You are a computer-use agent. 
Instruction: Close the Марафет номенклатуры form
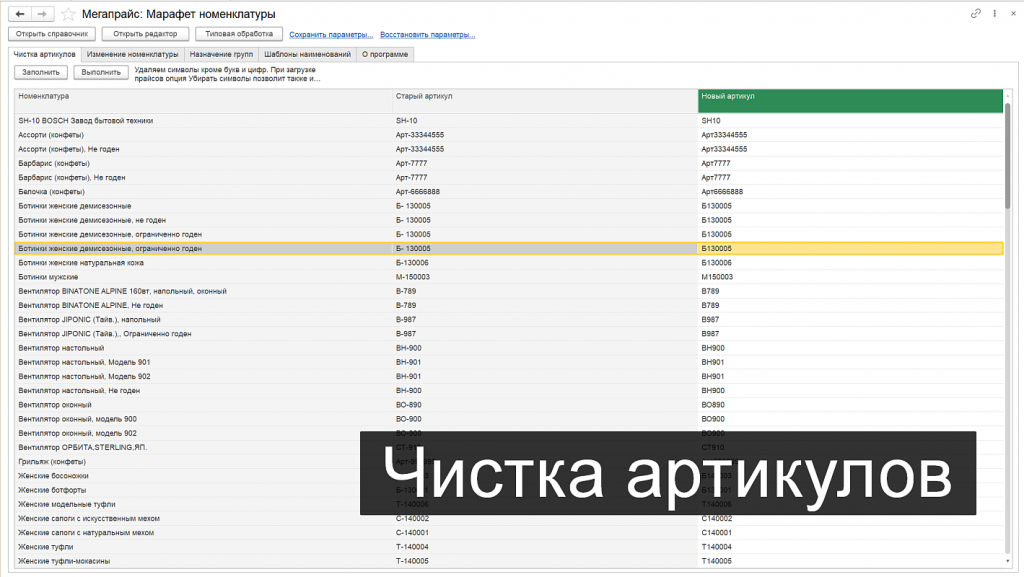pos(1013,13)
